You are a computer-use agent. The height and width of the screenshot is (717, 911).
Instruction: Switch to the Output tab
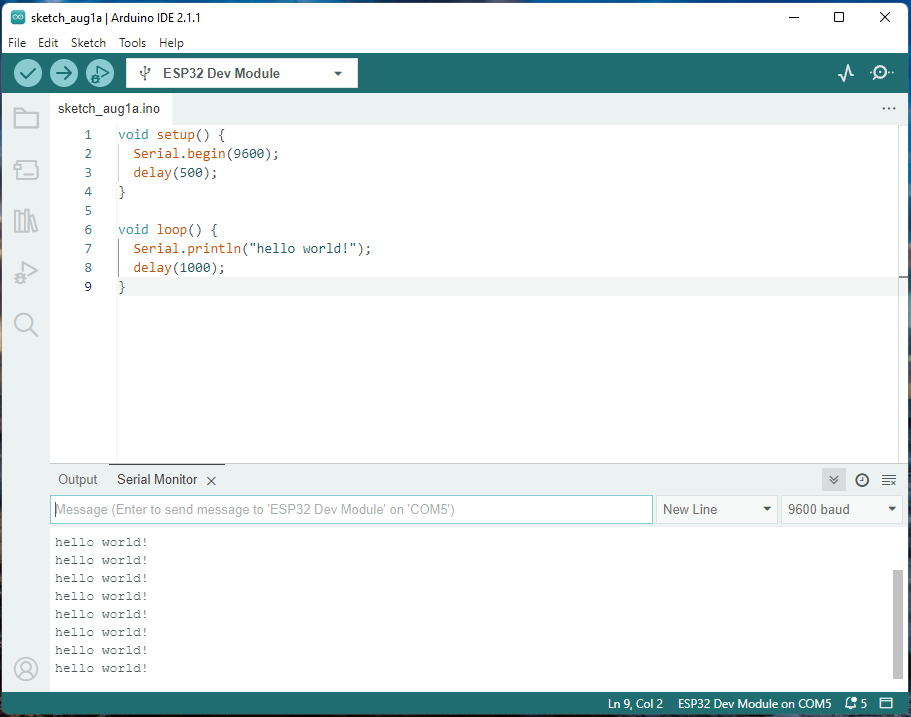coord(78,480)
